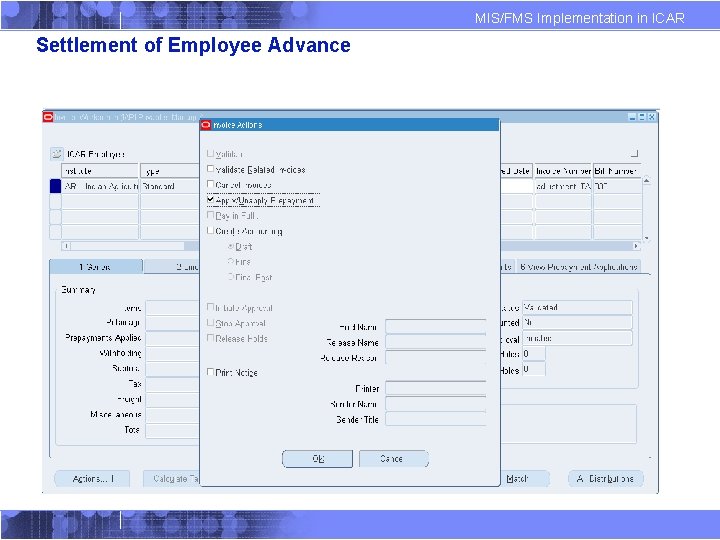
Task: Click the Sender Name input field
Action: pos(435,404)
